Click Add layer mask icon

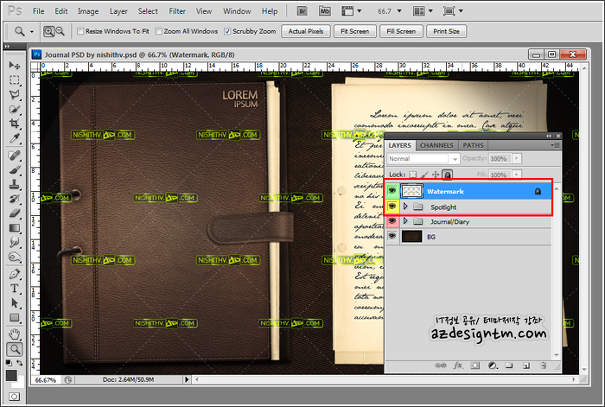coord(475,365)
